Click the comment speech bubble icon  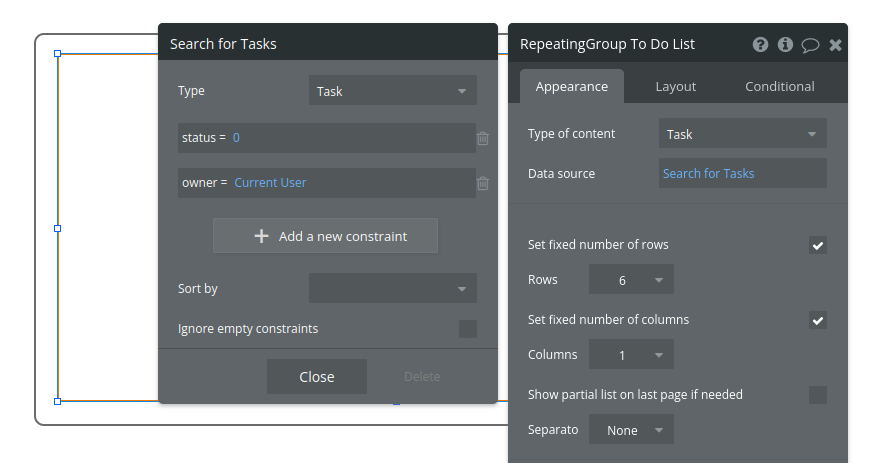click(x=810, y=45)
